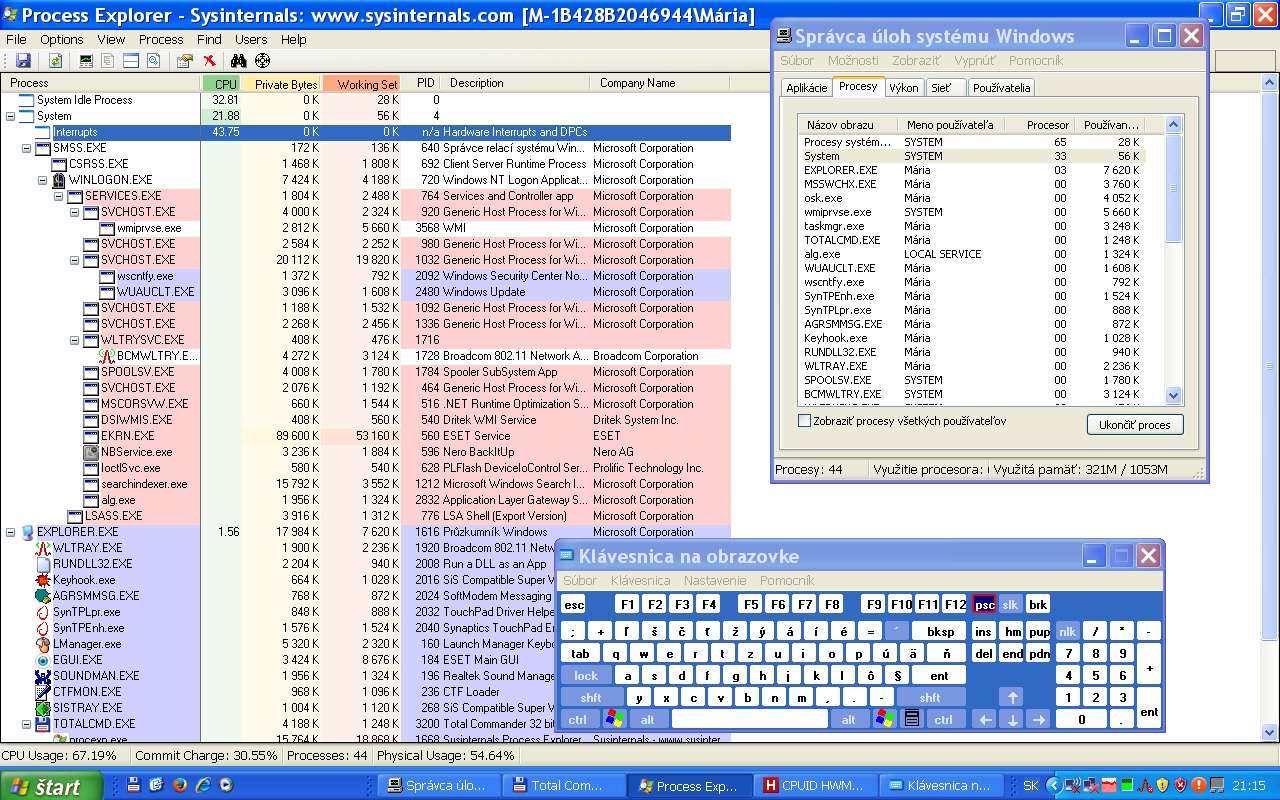The width and height of the screenshot is (1280, 800).
Task: Collapse the SERVICES.EXE tree node
Action: [x=59, y=196]
